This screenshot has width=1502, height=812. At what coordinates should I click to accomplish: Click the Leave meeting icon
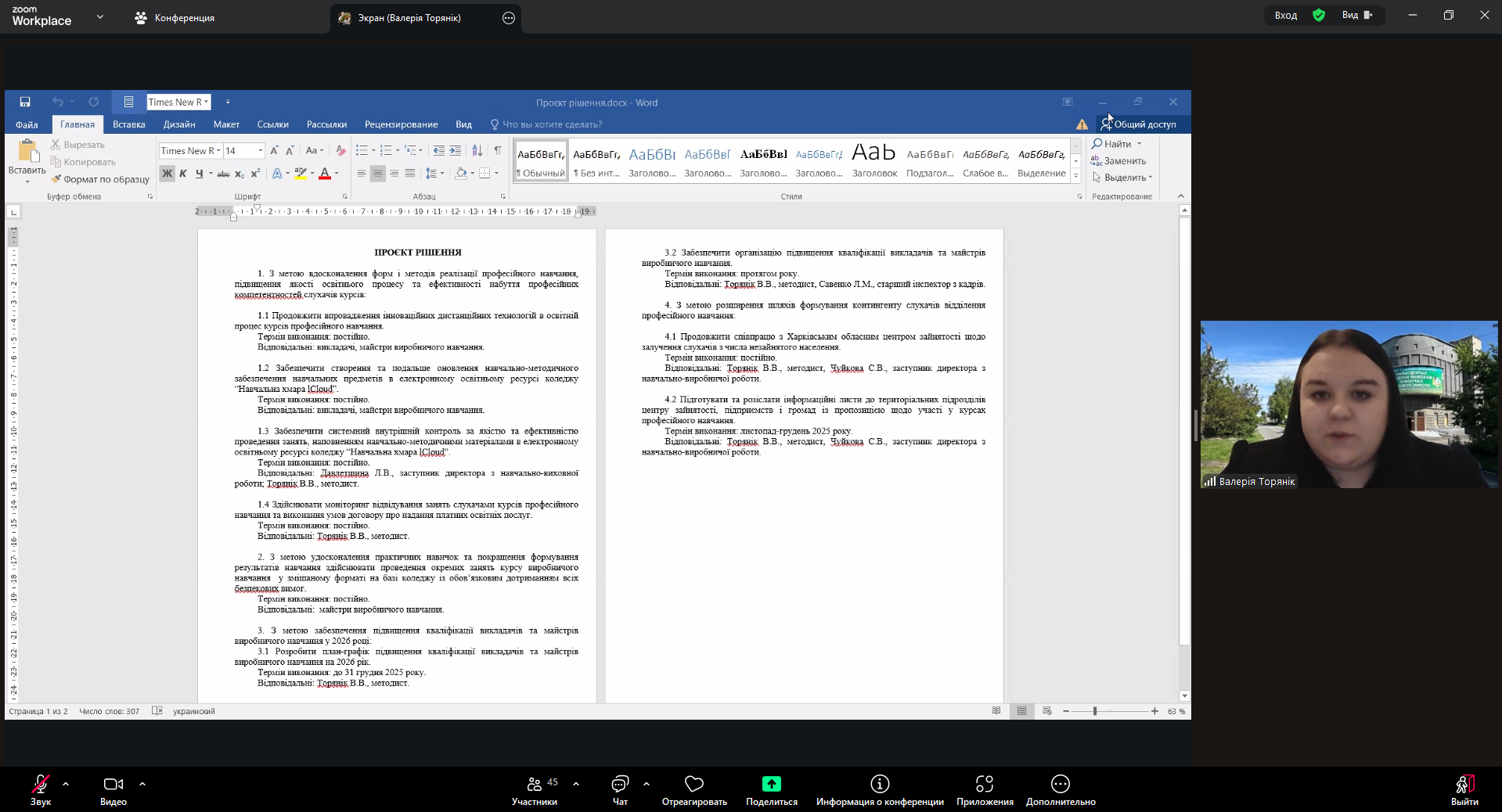1464,784
